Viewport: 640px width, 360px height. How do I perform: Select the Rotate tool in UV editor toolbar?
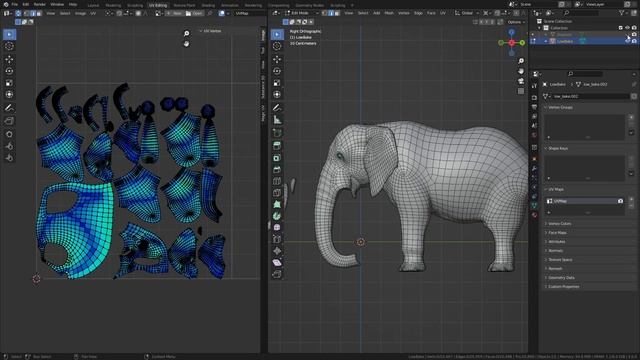click(x=9, y=71)
